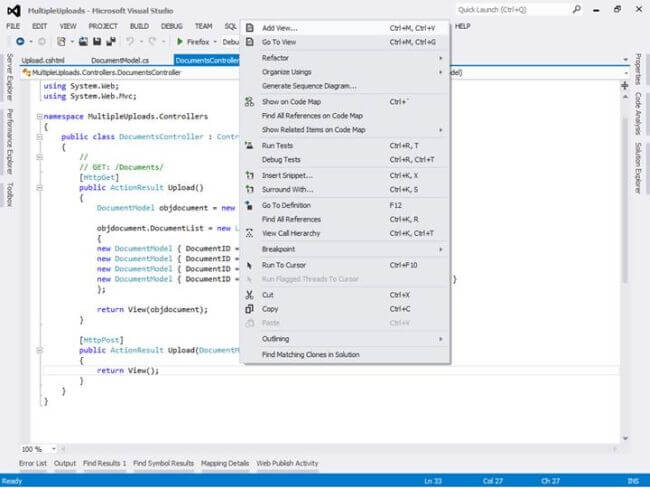
Task: Open the 100 % zoom dropdown
Action: tap(53, 449)
